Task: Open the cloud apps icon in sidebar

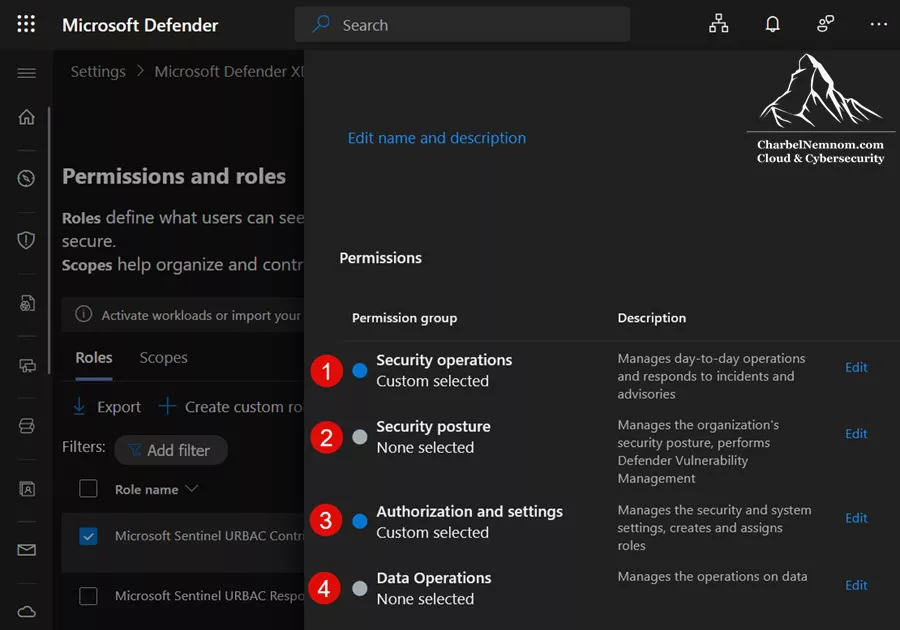Action: [26, 612]
